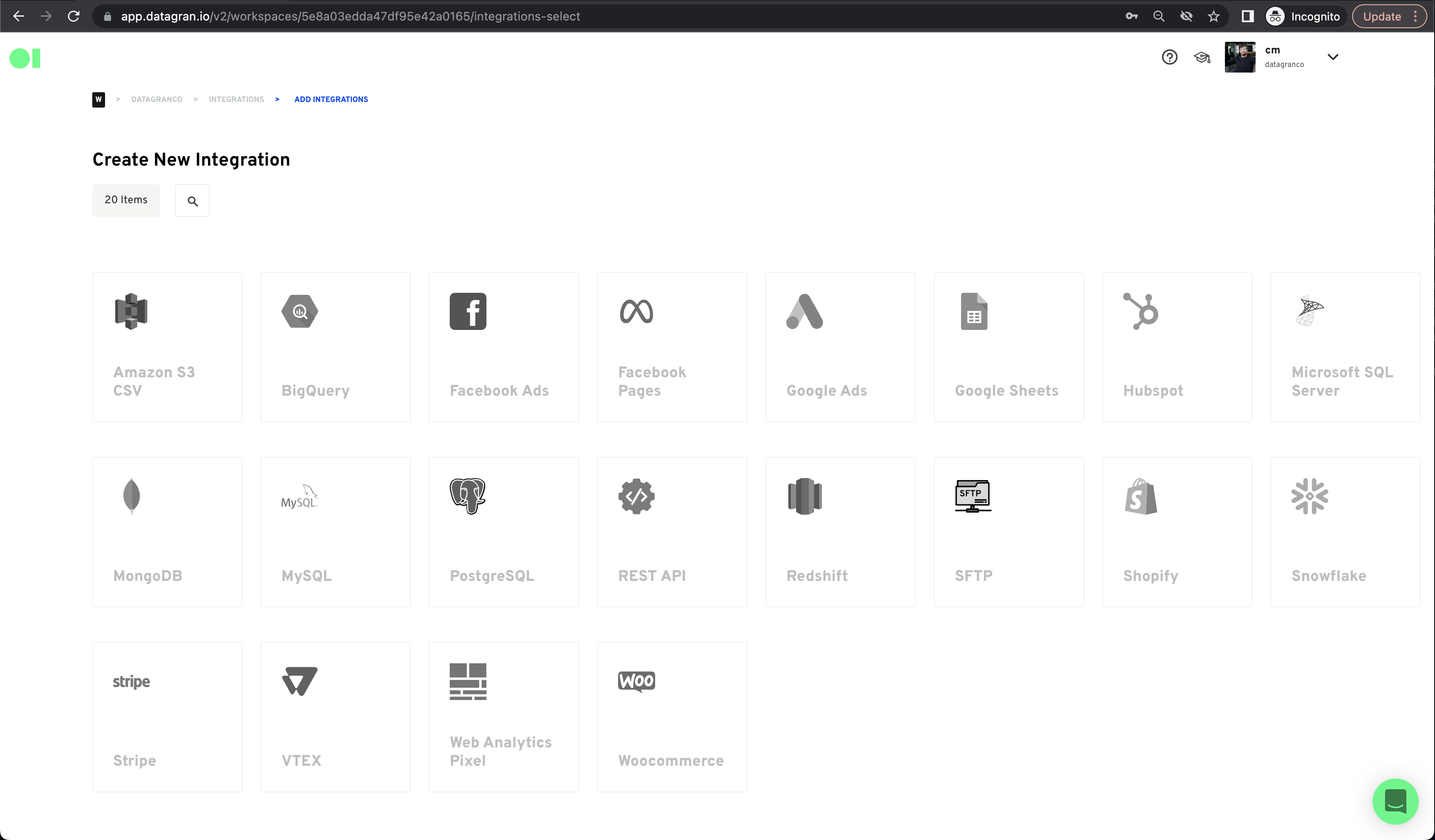Choose the Redshift database icon
1435x840 pixels.
805,496
